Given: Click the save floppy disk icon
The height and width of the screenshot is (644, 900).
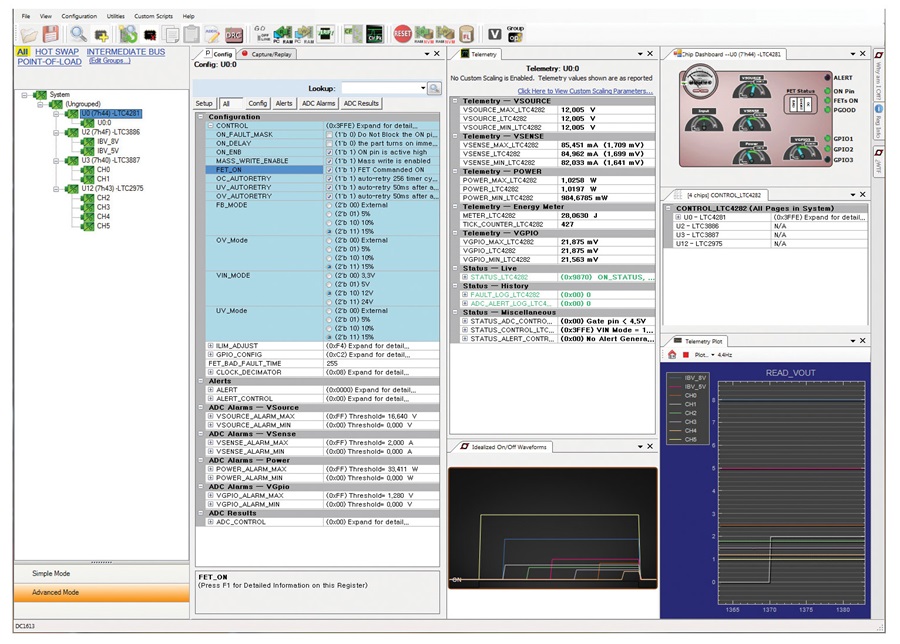Looking at the screenshot, I should point(50,33).
